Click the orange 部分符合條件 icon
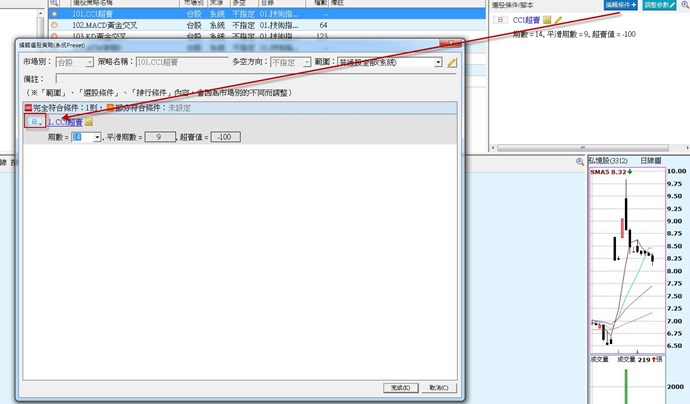690x404 pixels. coord(110,107)
